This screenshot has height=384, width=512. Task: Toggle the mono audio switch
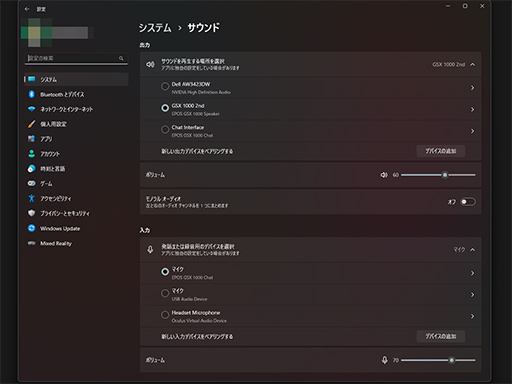pos(468,202)
